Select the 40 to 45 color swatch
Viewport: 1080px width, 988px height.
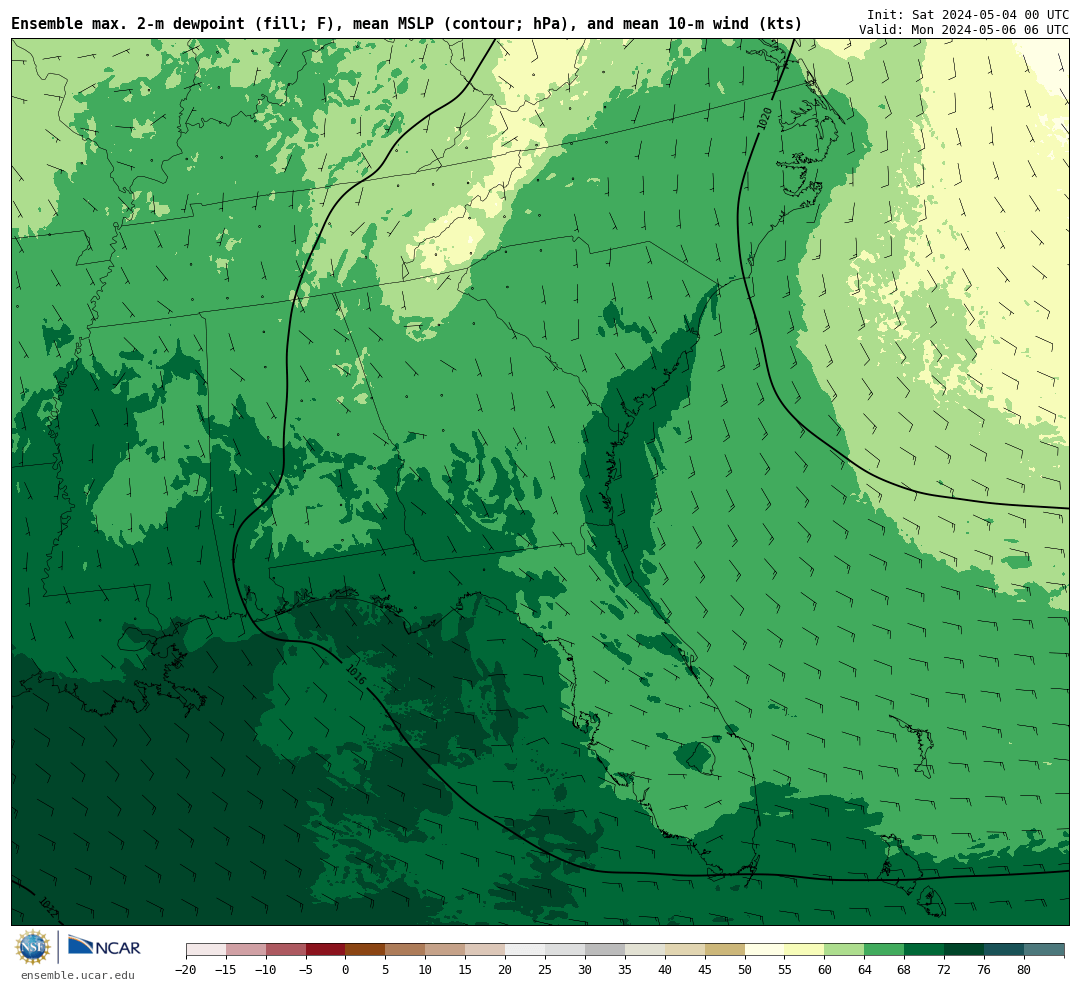(x=685, y=950)
